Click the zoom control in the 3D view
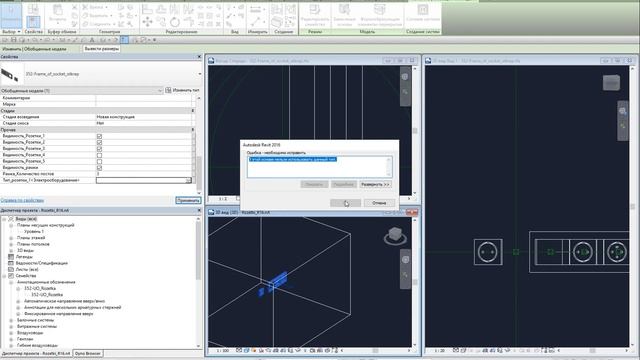Viewport: 640px width, 360px height. pos(405,275)
